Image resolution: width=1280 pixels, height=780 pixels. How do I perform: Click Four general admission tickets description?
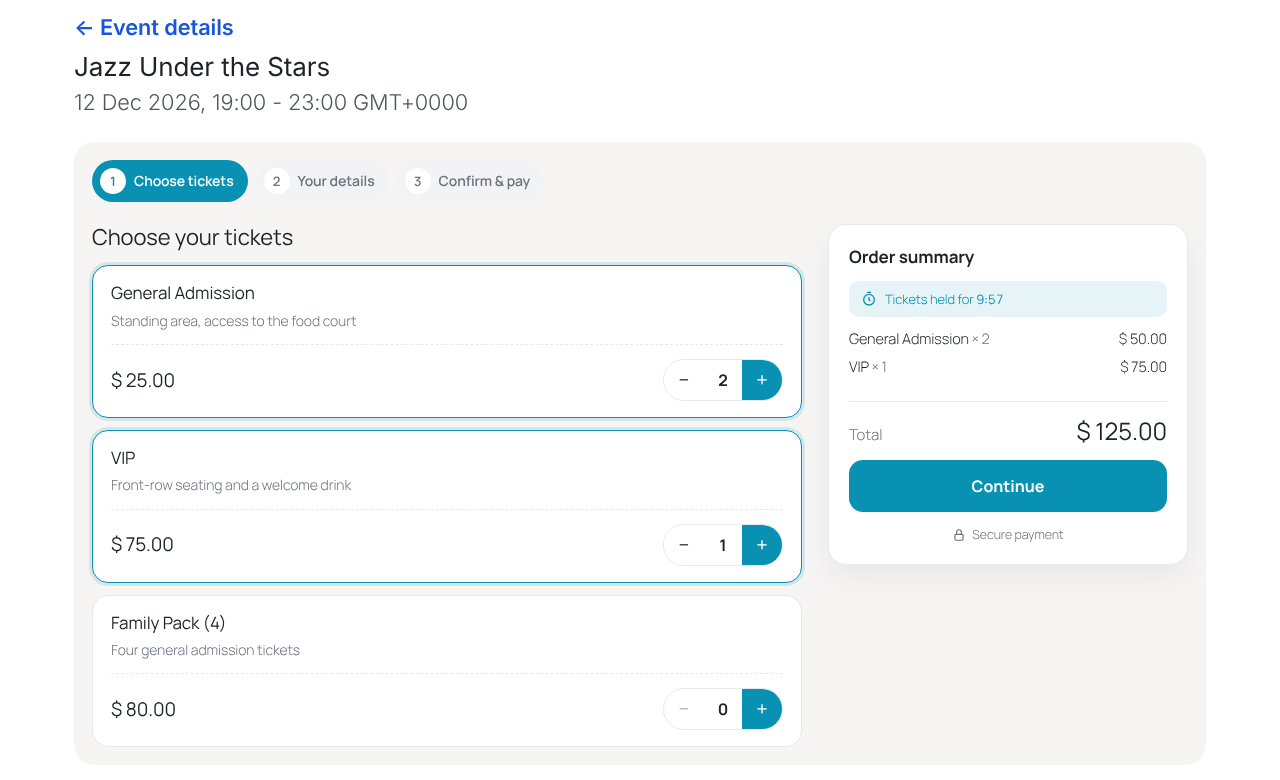click(x=205, y=650)
